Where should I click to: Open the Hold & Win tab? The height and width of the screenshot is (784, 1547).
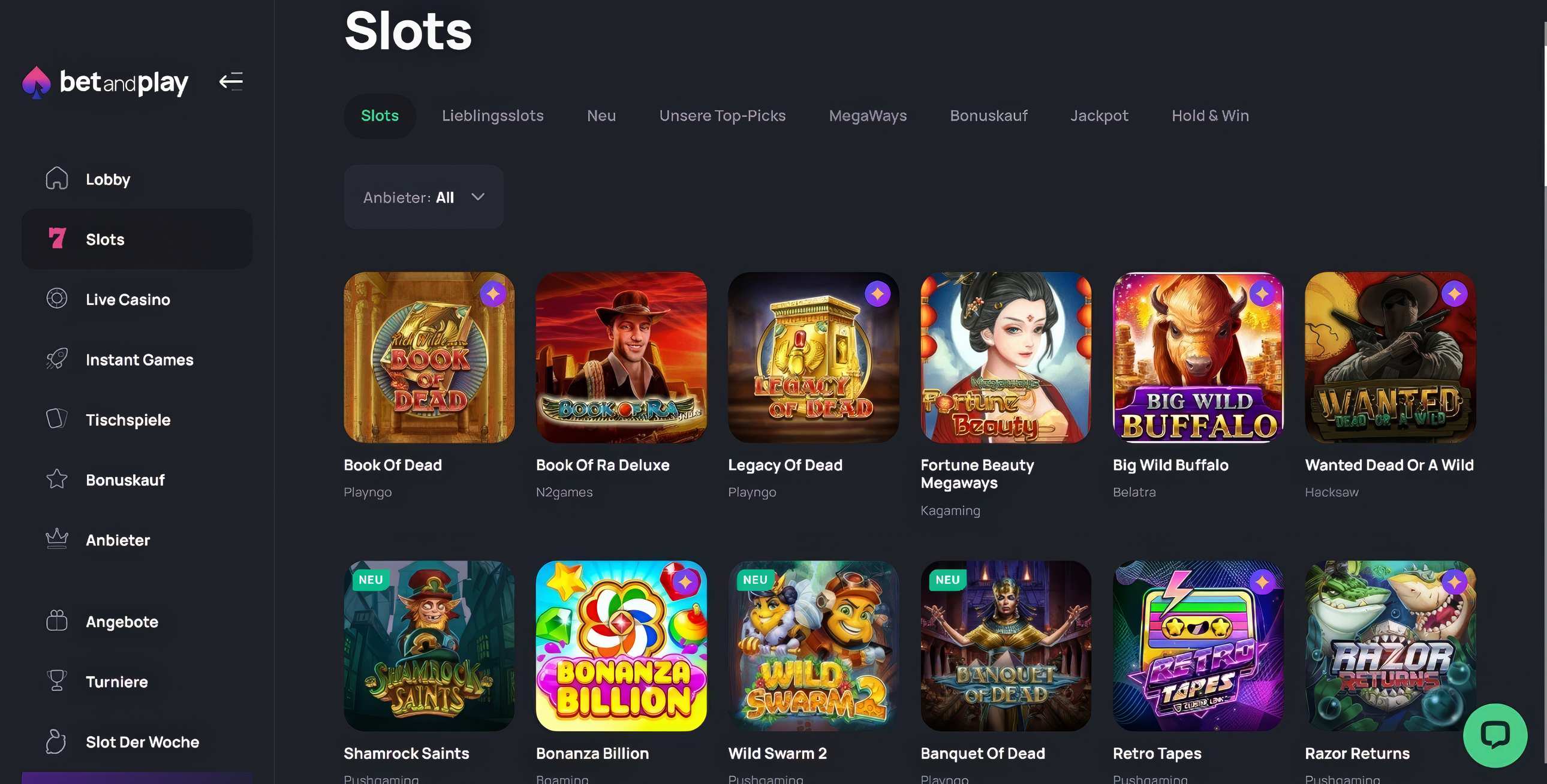pos(1209,115)
